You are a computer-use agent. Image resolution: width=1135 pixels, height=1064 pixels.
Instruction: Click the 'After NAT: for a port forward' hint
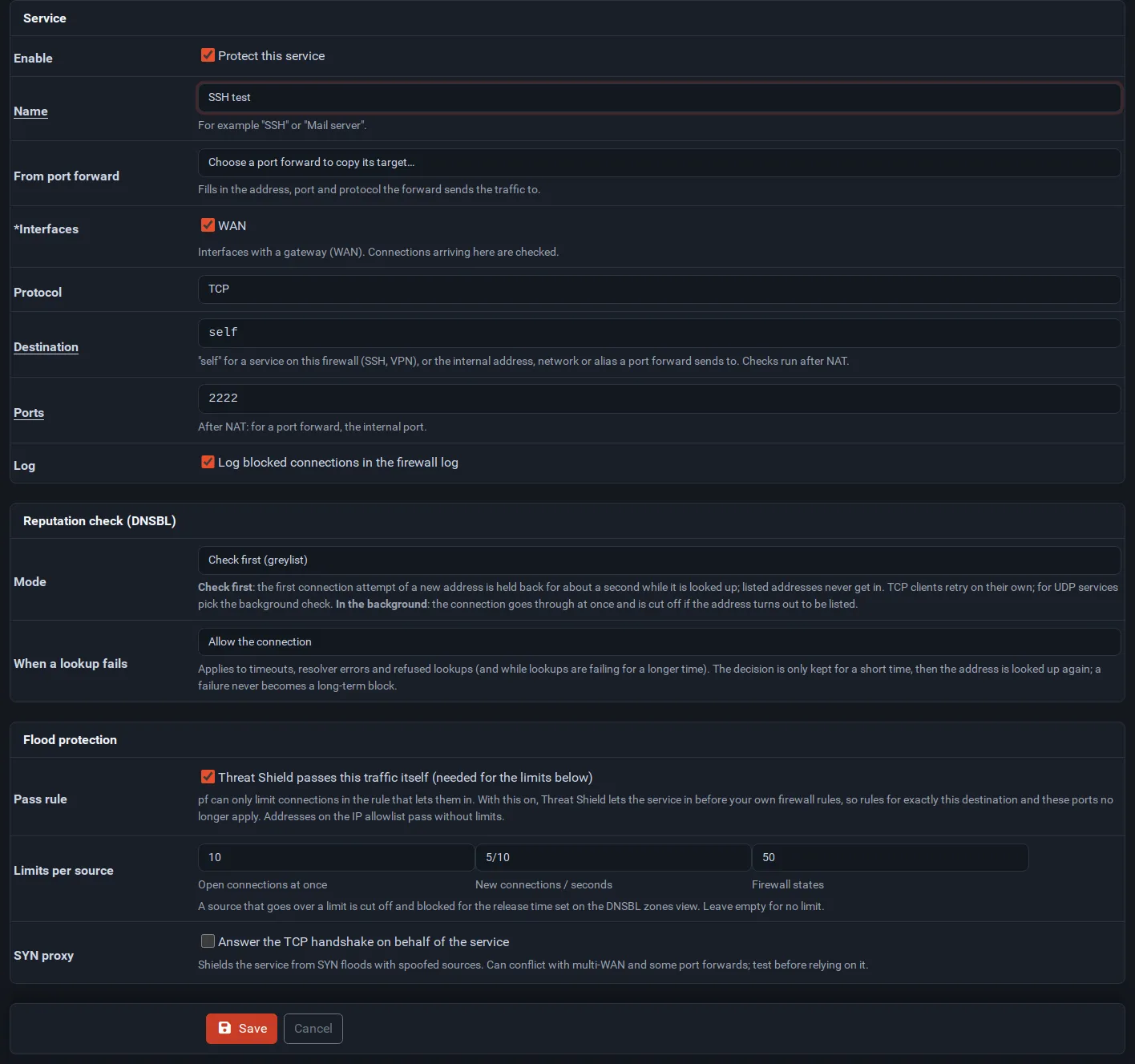[x=312, y=427]
